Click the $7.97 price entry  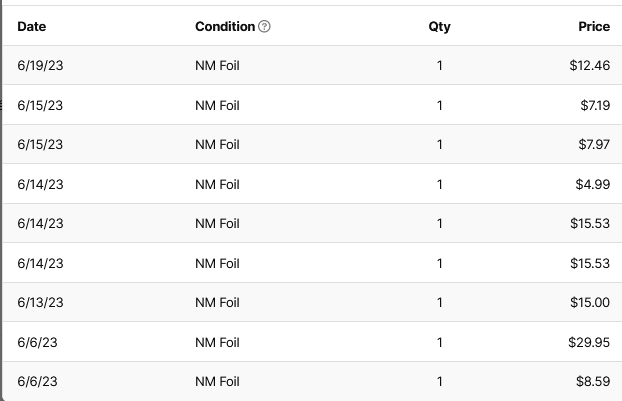click(x=594, y=145)
